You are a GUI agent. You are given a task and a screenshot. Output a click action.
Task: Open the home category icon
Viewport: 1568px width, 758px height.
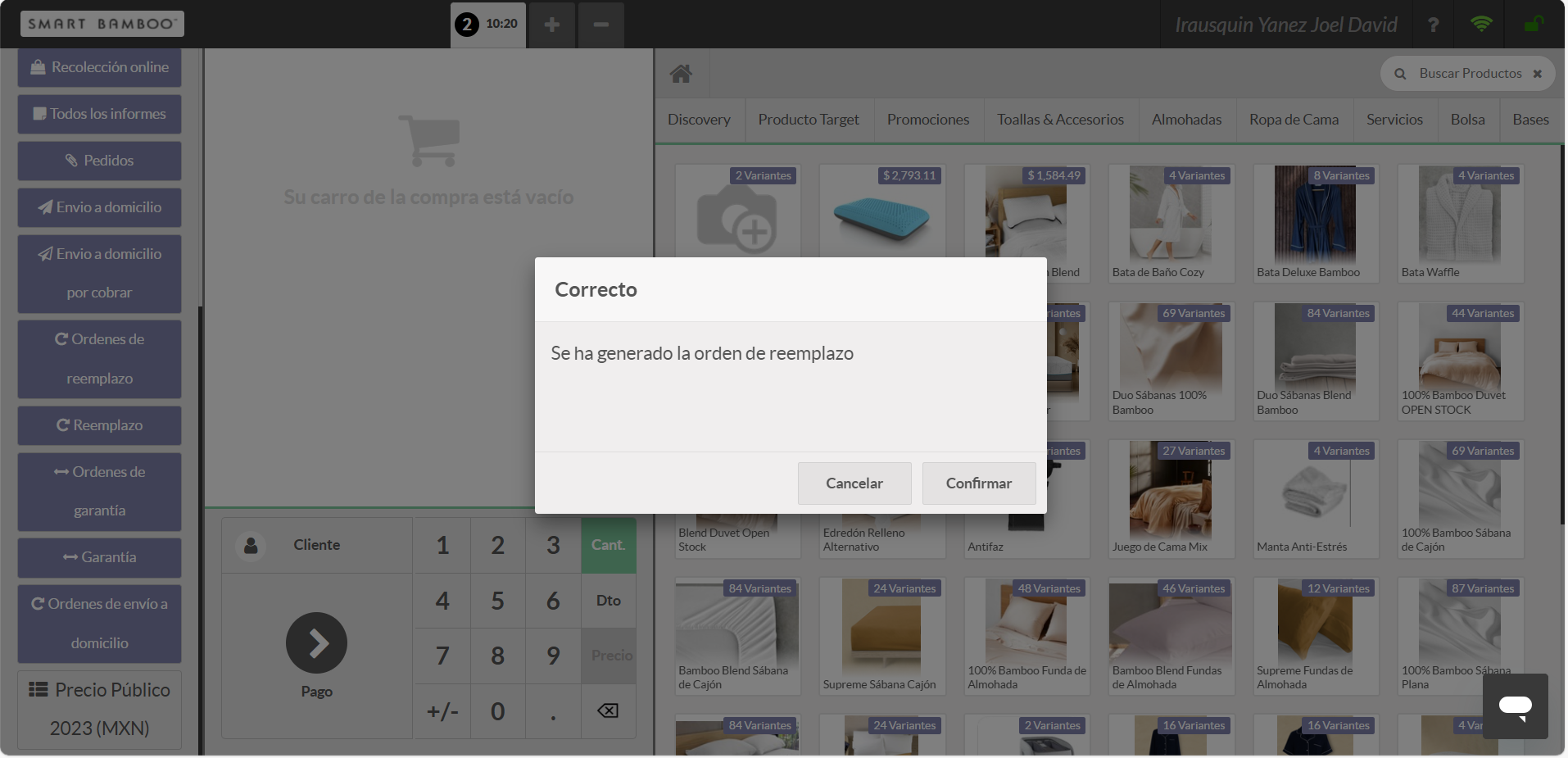coord(681,74)
